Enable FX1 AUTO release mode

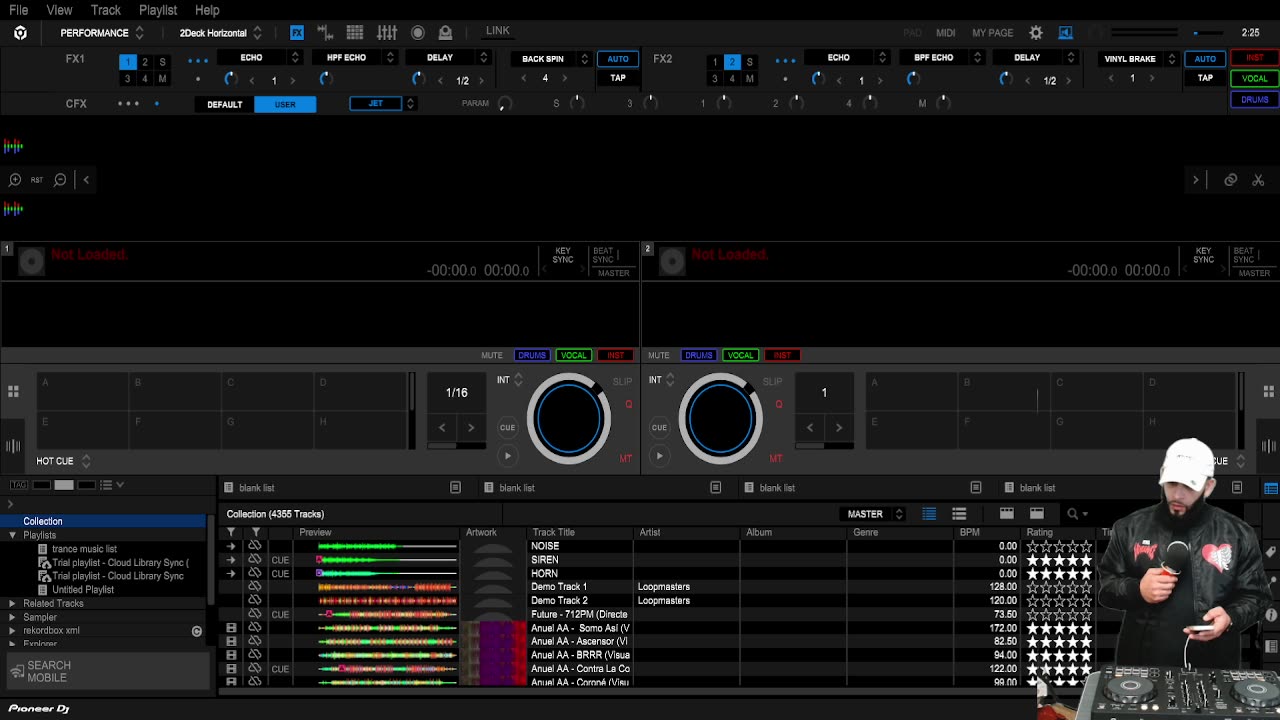point(618,59)
